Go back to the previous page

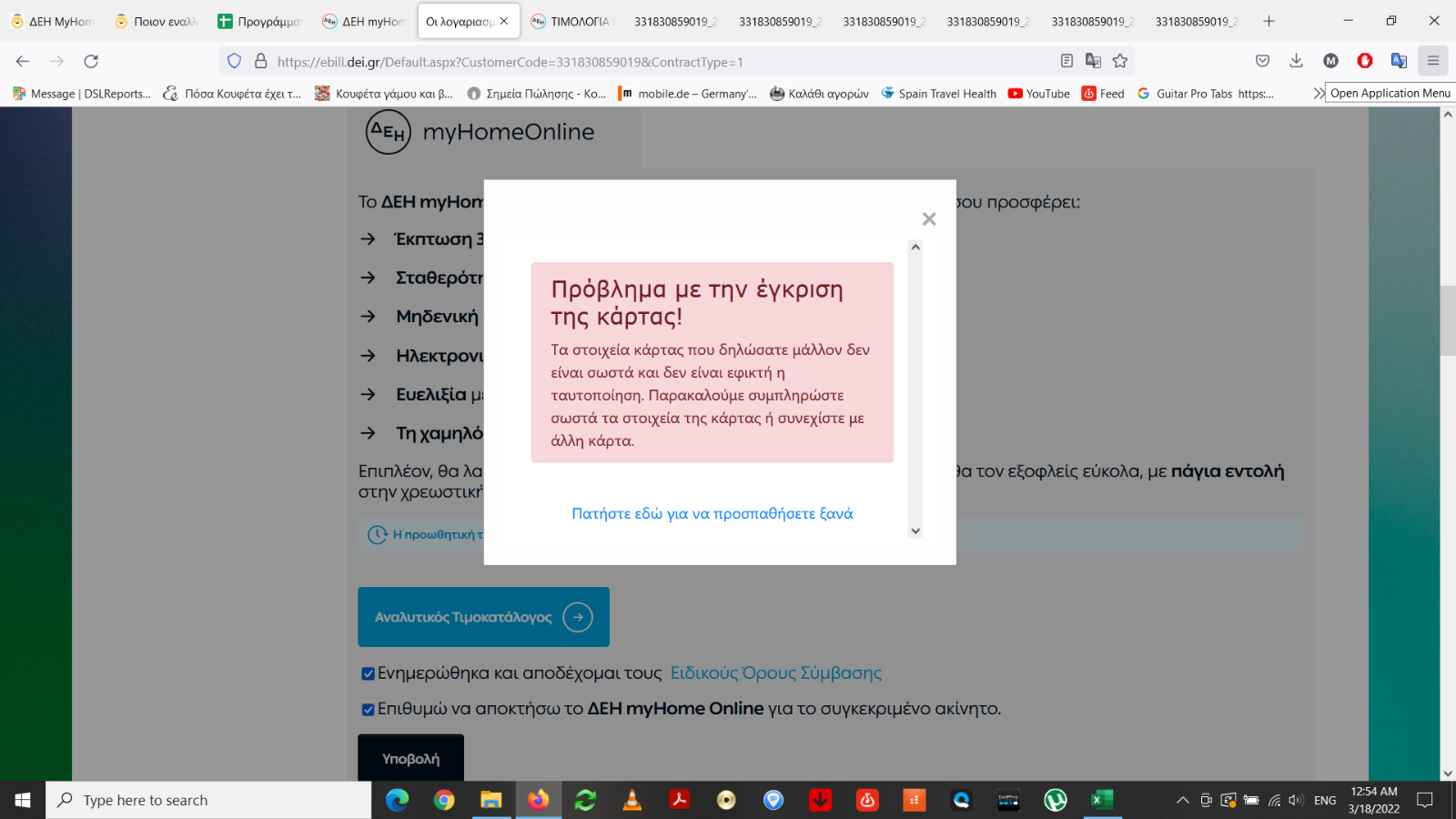click(x=23, y=61)
